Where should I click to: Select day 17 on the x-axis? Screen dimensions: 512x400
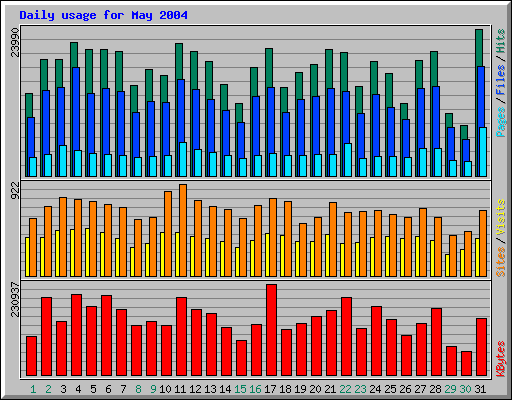point(270,389)
